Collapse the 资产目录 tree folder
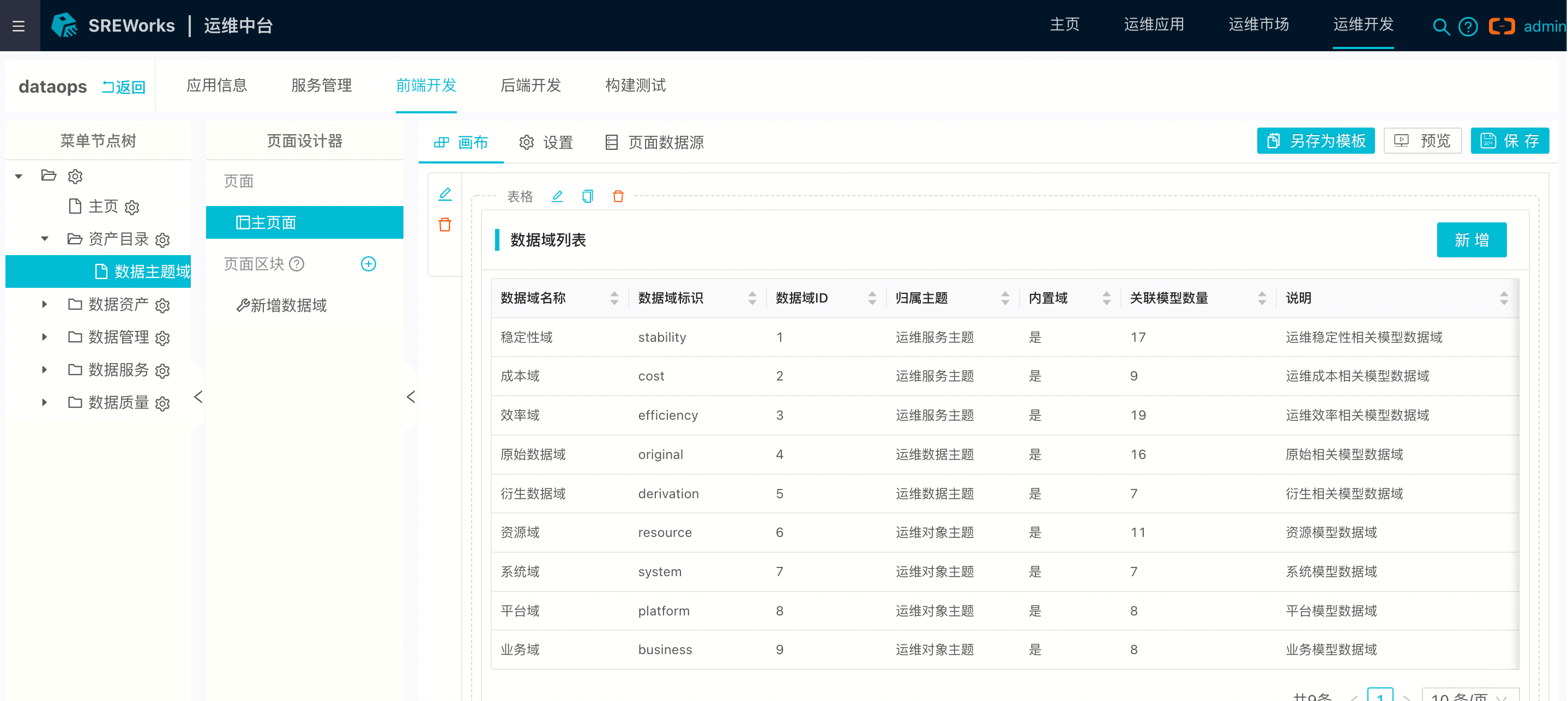Image resolution: width=1568 pixels, height=701 pixels. tap(45, 239)
